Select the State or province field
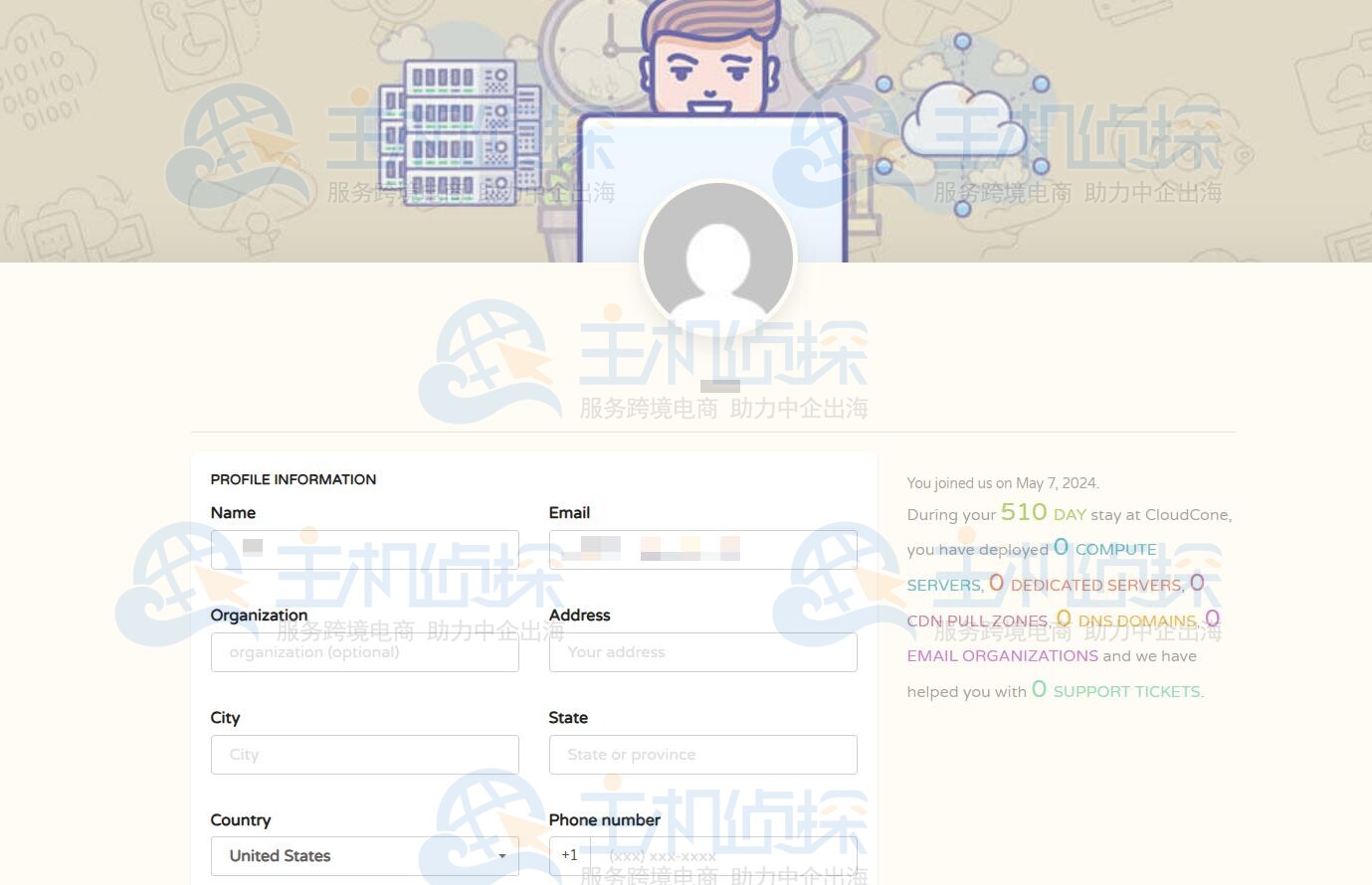The image size is (1372, 885). (702, 755)
